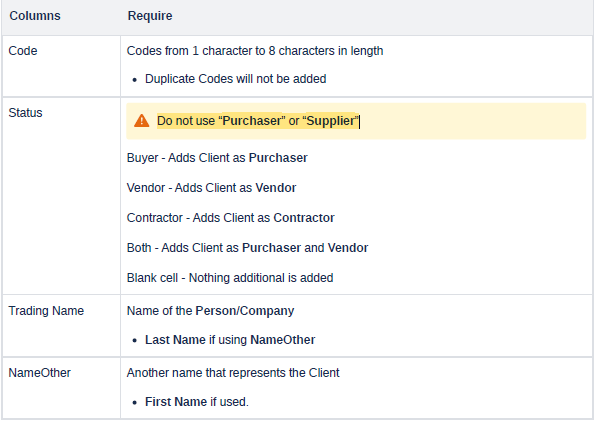Click the text 'Duplicate Codes will not be added'
Screen dimensions: 595x422
236,79
